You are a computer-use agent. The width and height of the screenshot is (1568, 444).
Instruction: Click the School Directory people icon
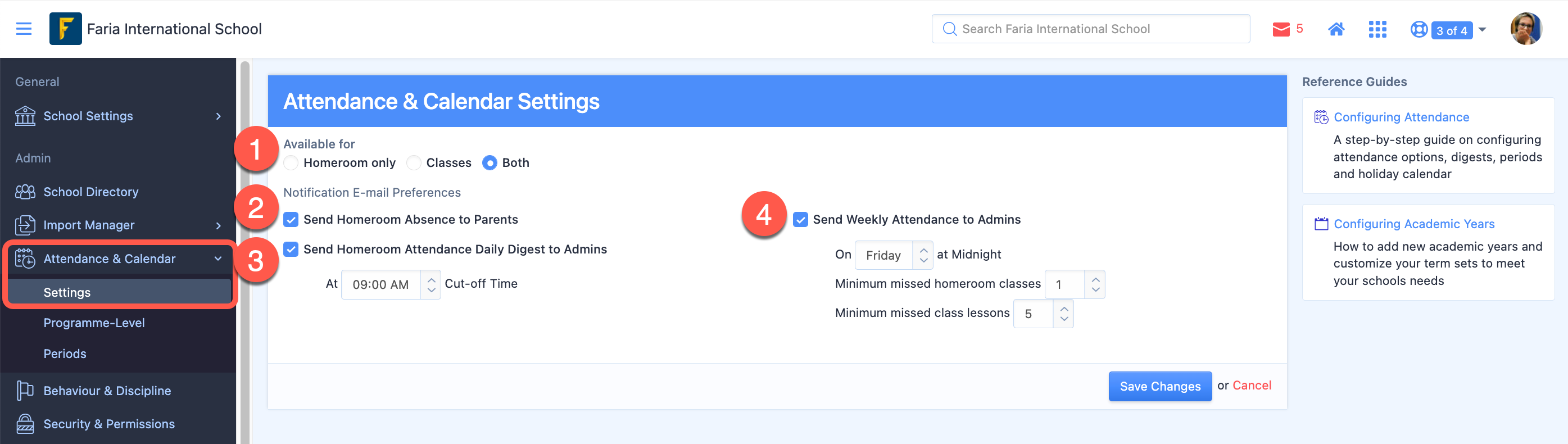(25, 192)
